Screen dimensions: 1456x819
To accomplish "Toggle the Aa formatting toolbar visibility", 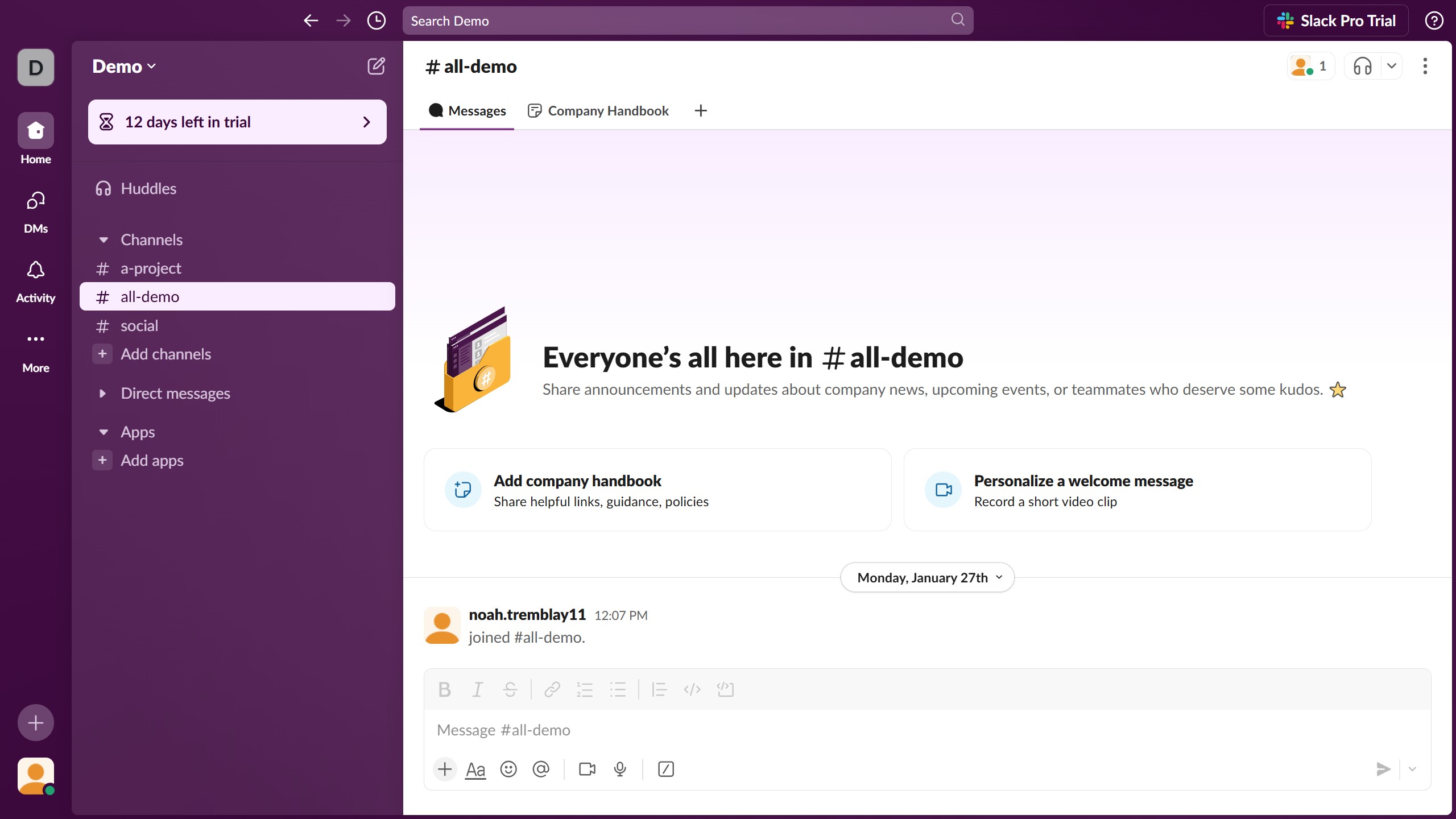I will pos(475,769).
